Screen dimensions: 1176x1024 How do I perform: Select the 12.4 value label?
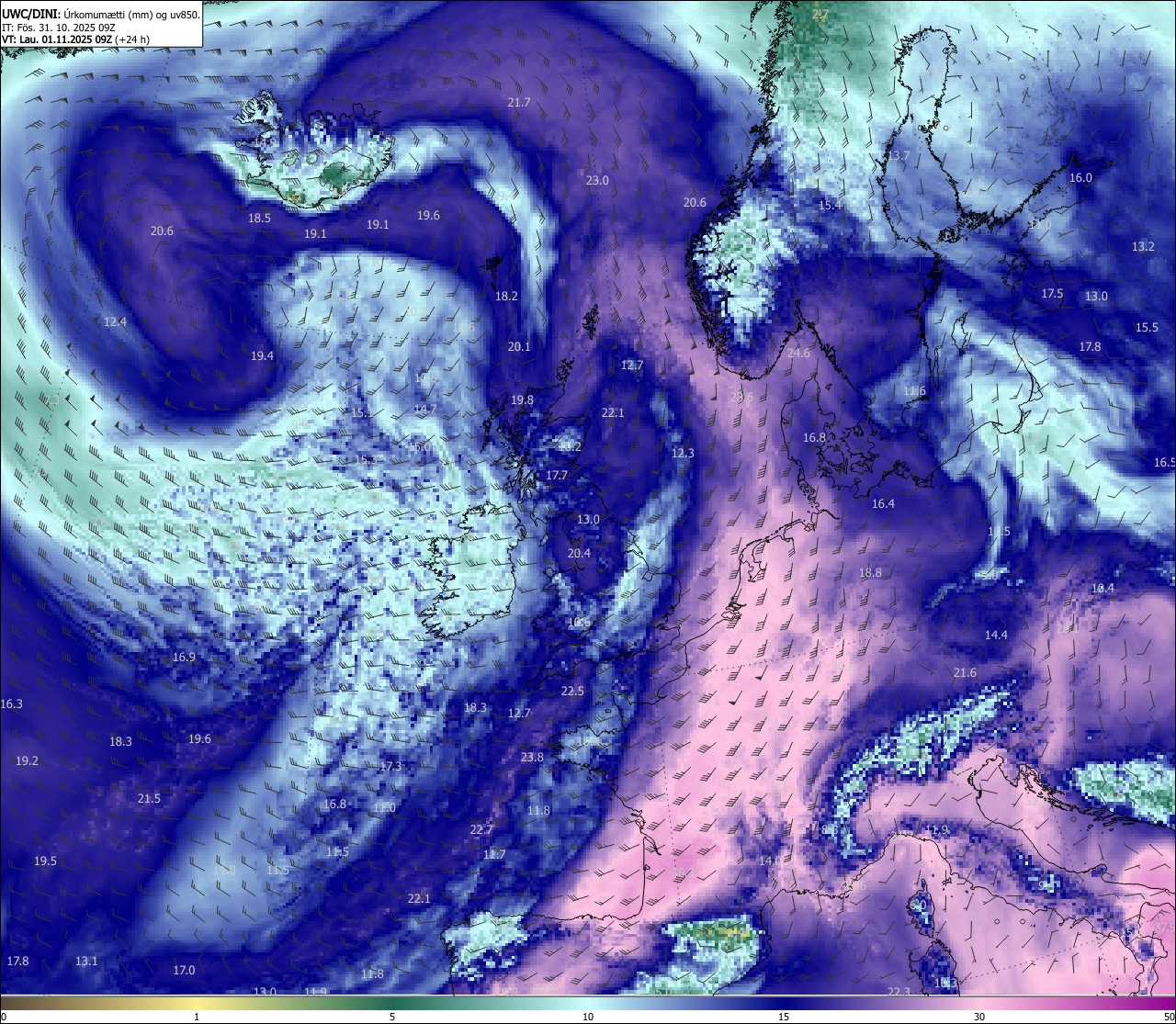(x=115, y=321)
